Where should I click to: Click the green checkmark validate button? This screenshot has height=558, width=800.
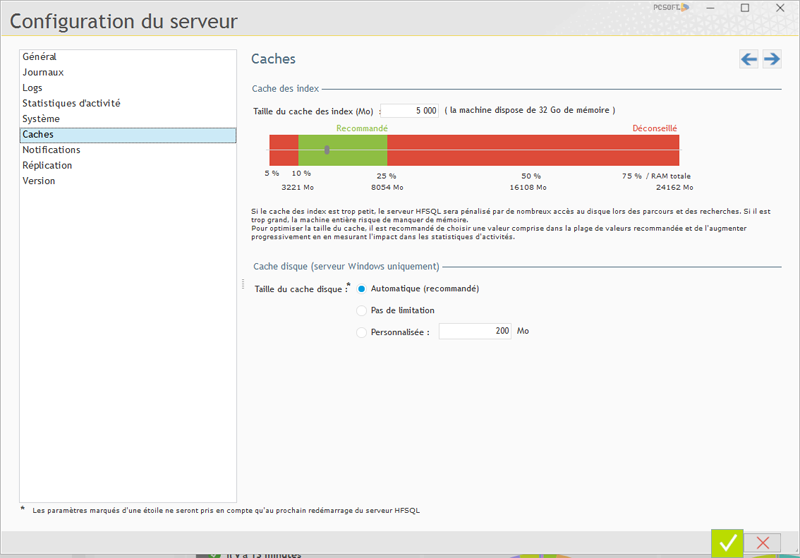(x=727, y=542)
